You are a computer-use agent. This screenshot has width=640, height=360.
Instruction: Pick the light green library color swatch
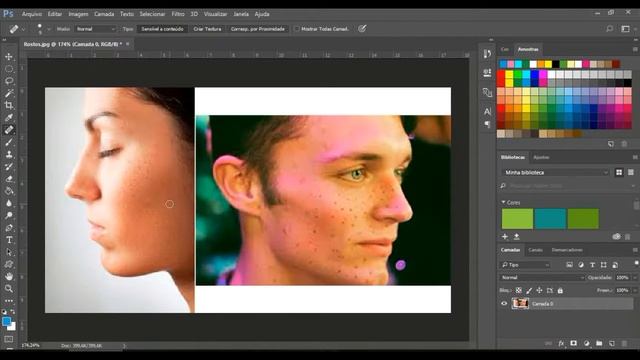517,219
